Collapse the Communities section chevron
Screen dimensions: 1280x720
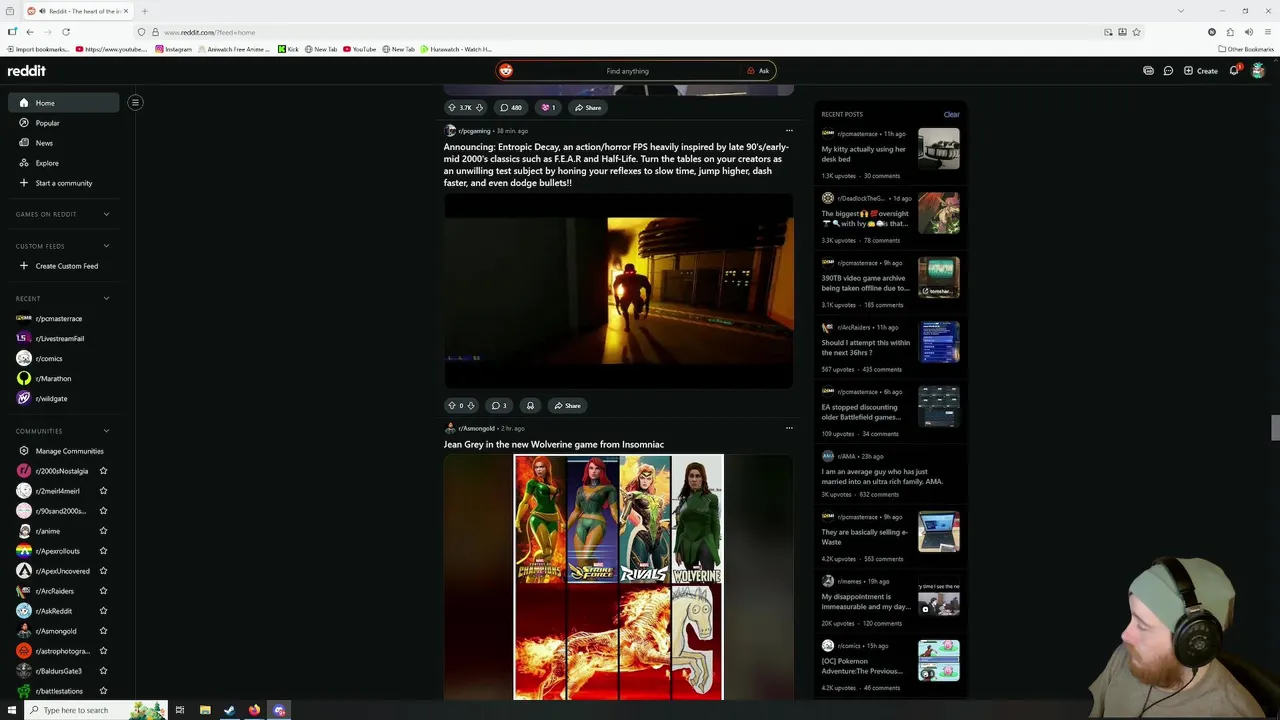pos(106,431)
